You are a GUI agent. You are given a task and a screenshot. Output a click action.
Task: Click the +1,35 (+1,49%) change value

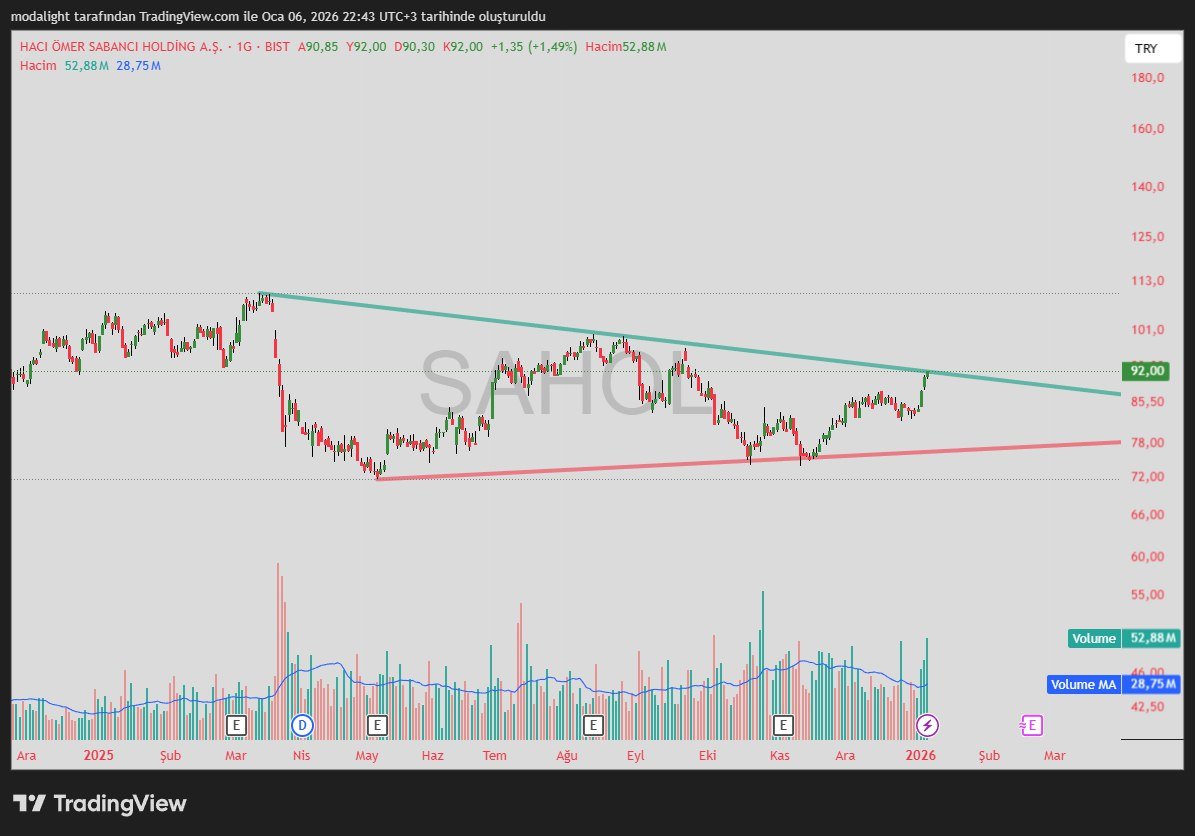point(533,46)
